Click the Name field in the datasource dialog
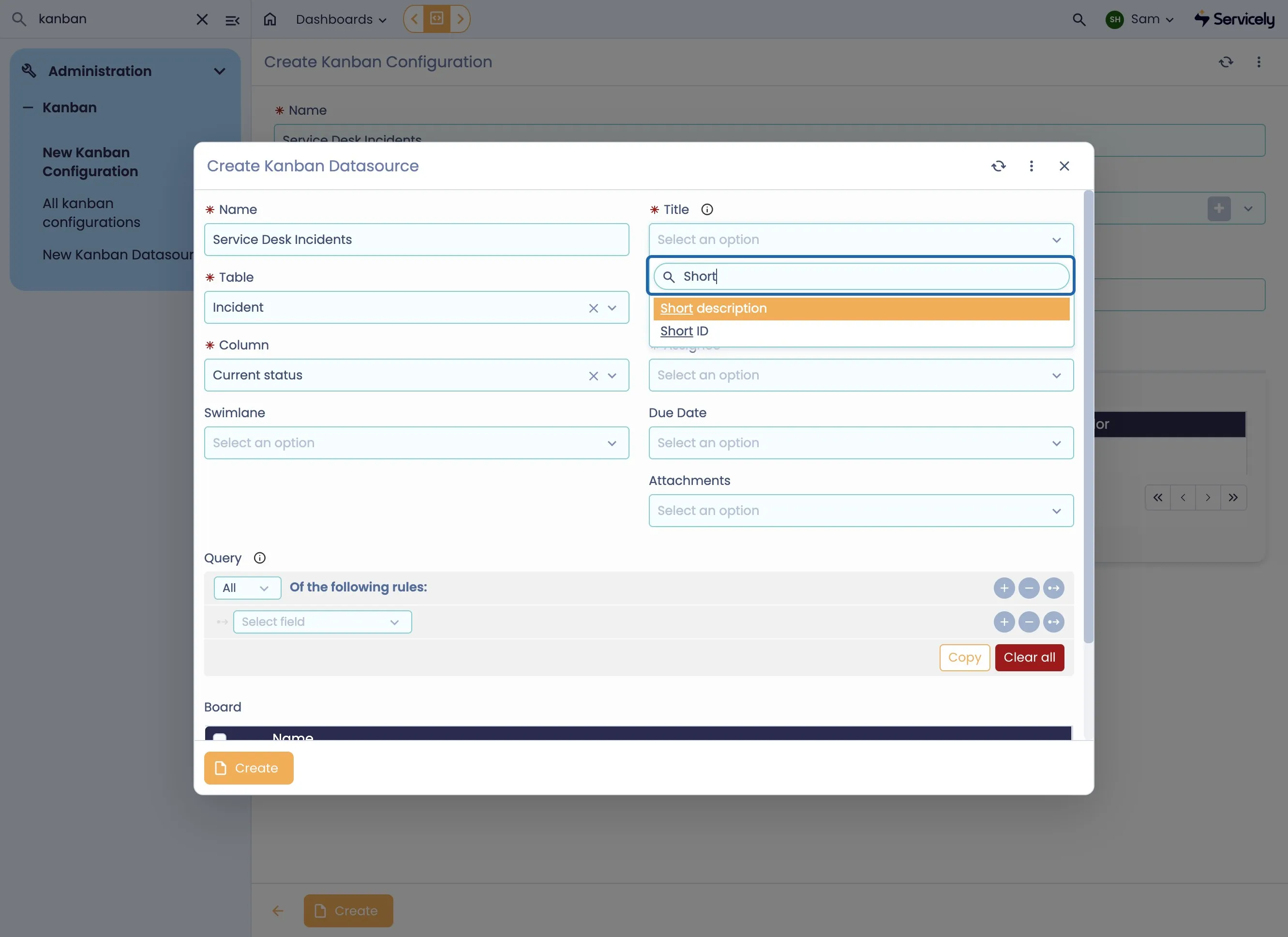 click(x=416, y=240)
